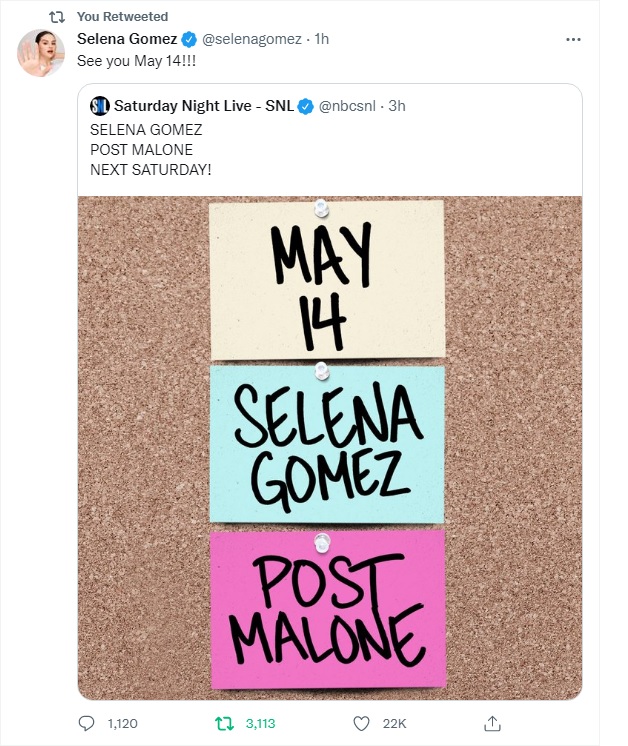Screen dimensions: 628x746
Task: Click the Selena Gomez display name
Action: click(x=125, y=39)
